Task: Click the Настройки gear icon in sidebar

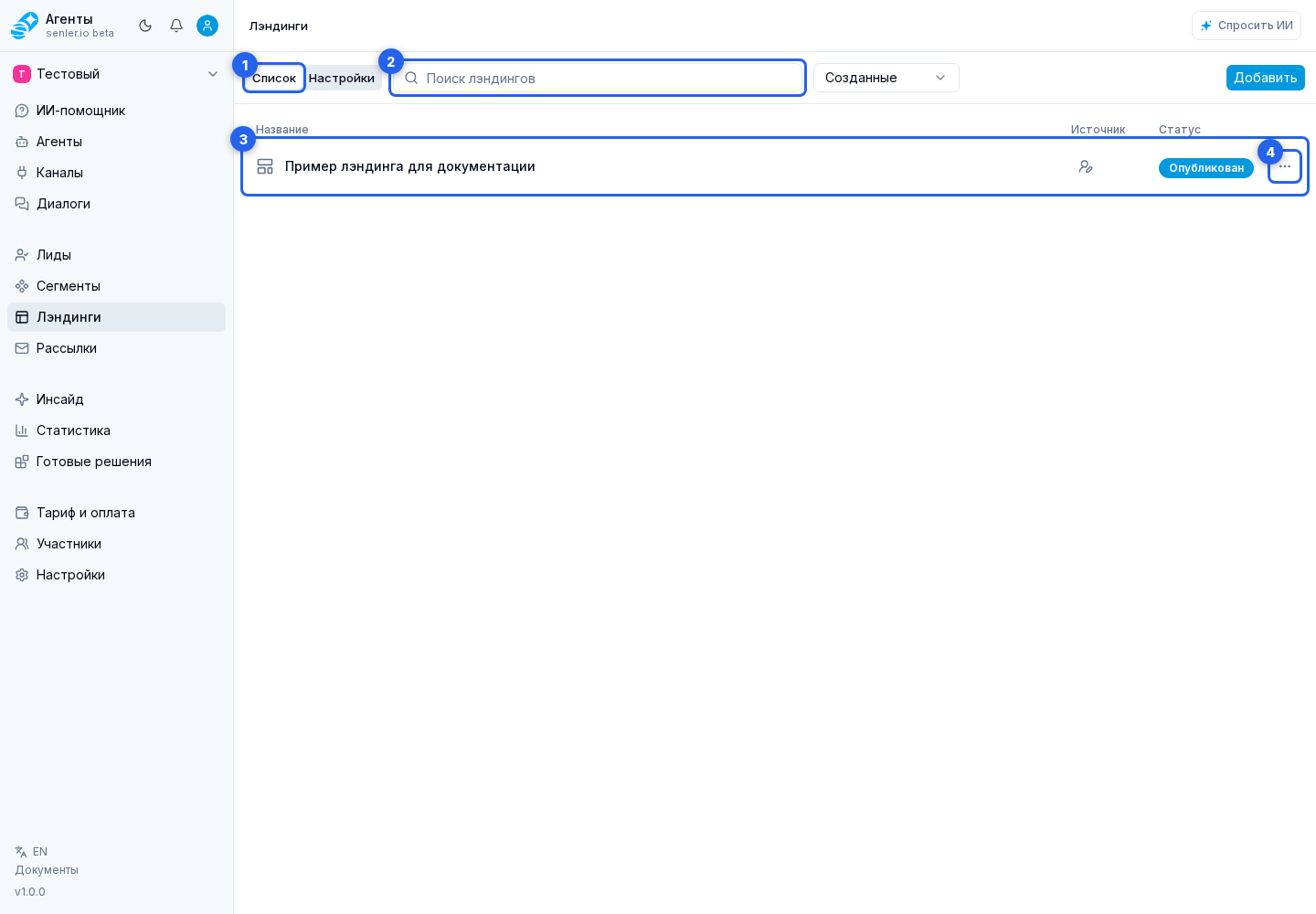Action: (22, 575)
